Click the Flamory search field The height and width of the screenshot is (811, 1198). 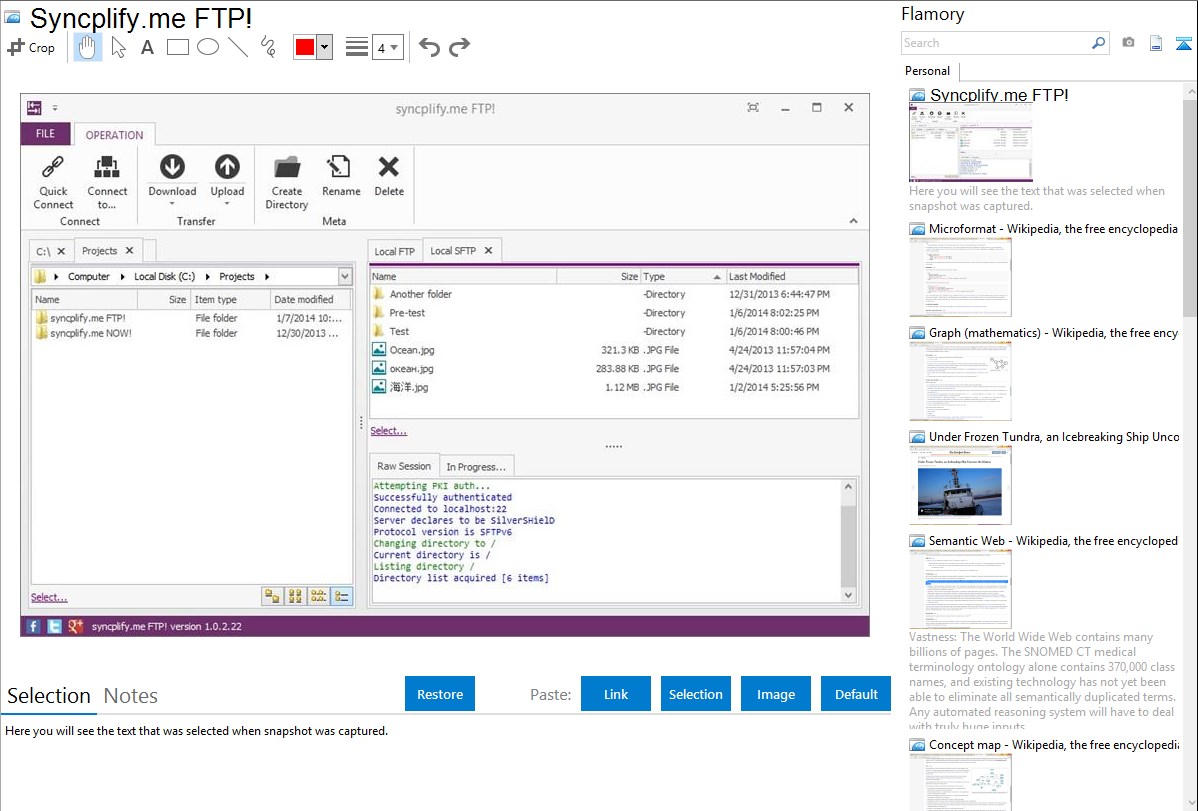pyautogui.click(x=996, y=43)
